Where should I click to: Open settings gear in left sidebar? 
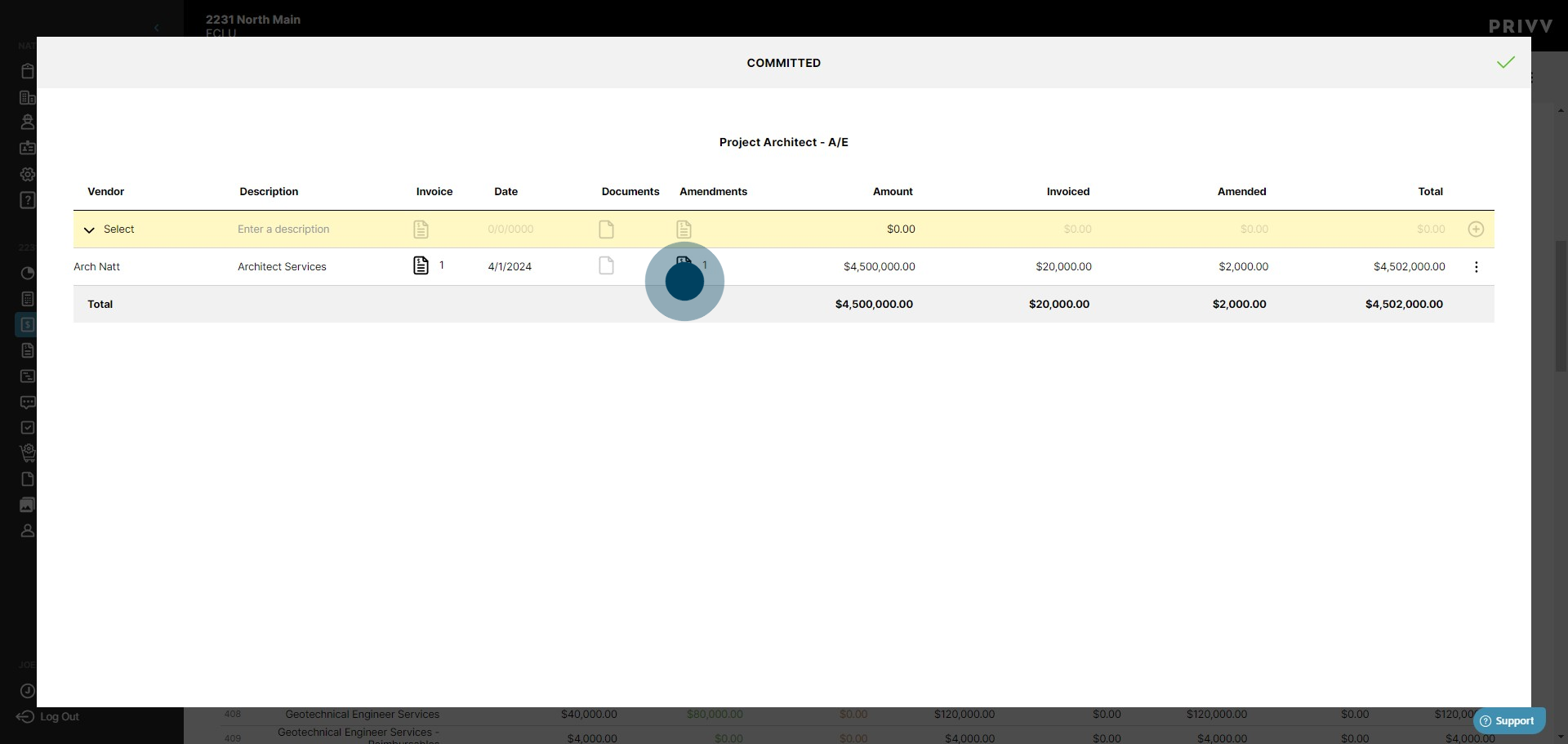pos(27,174)
